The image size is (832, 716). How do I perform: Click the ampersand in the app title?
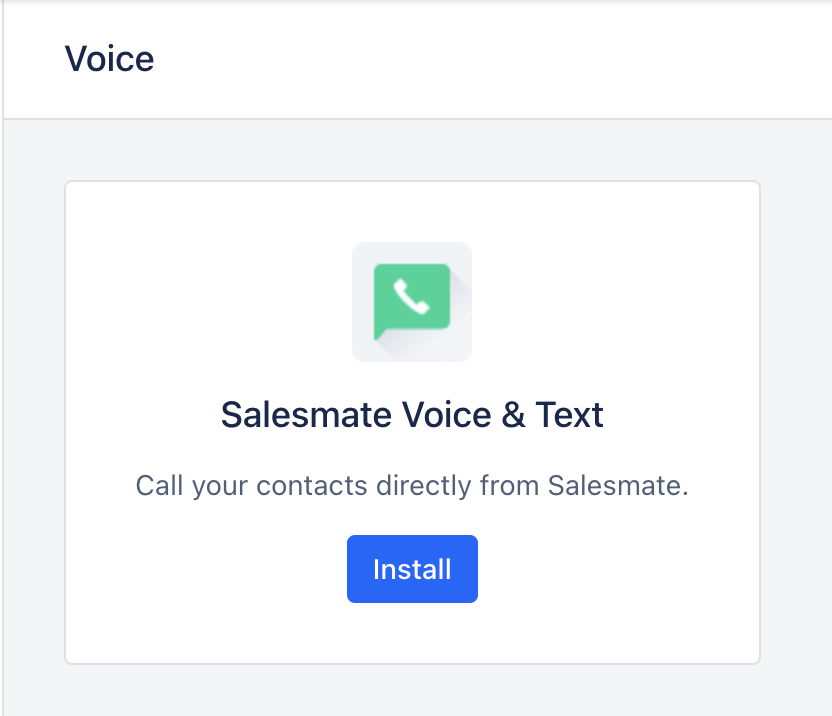point(513,415)
